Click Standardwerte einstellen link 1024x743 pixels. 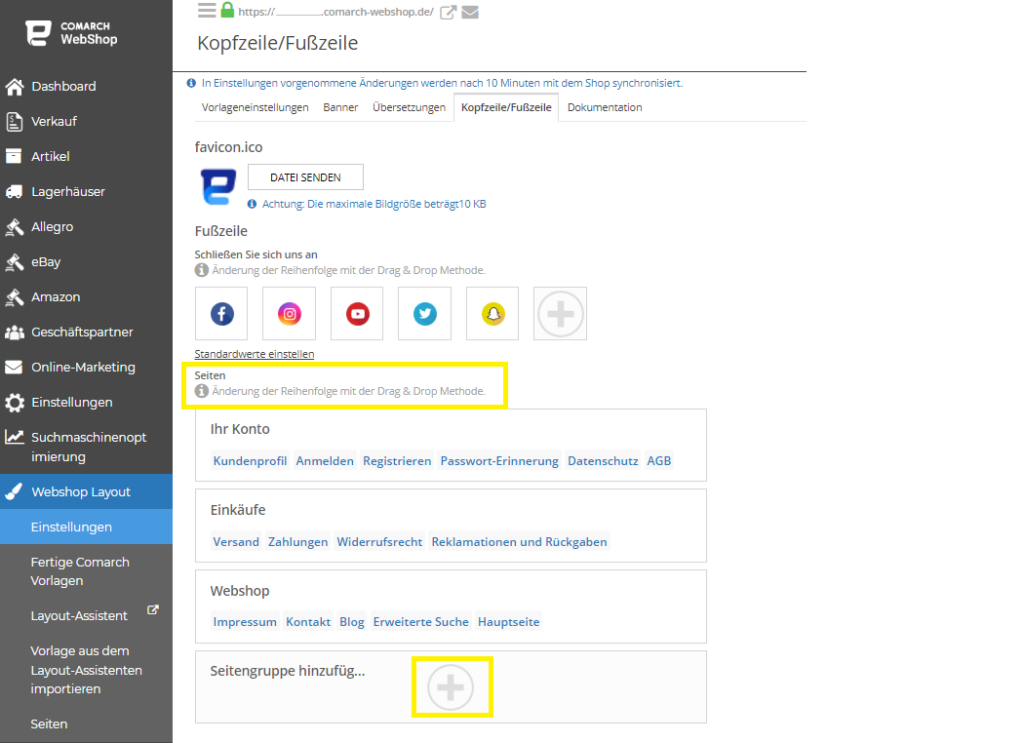[x=254, y=354]
